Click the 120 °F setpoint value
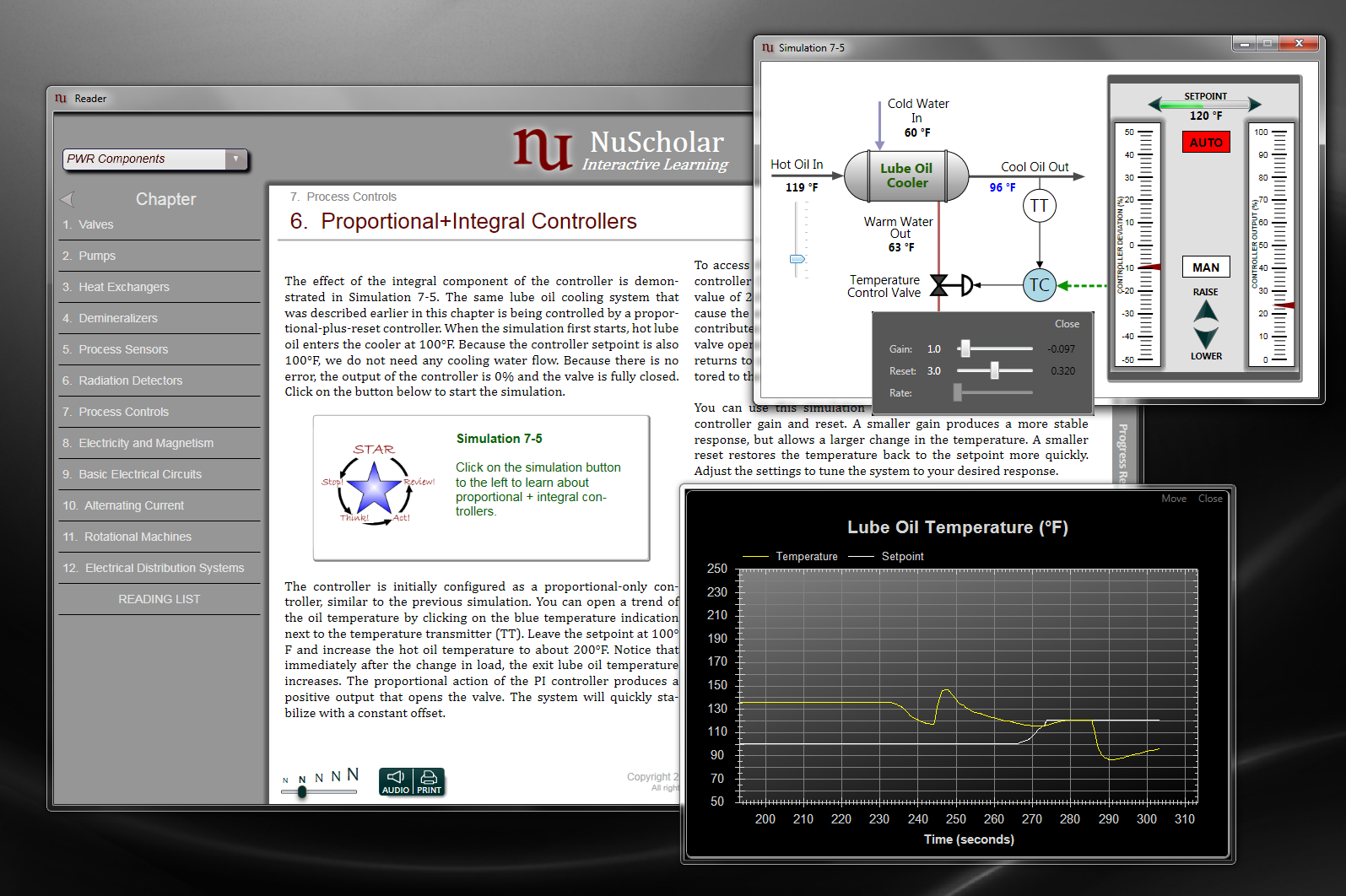 (x=1206, y=116)
